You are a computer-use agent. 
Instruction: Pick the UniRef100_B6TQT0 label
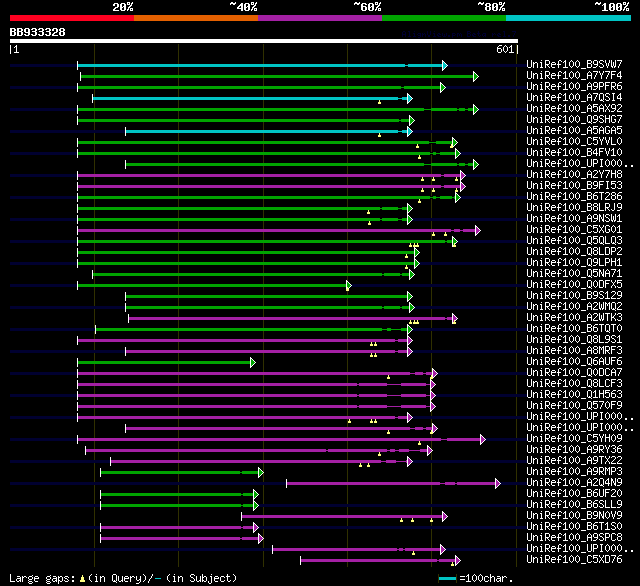tap(574, 329)
